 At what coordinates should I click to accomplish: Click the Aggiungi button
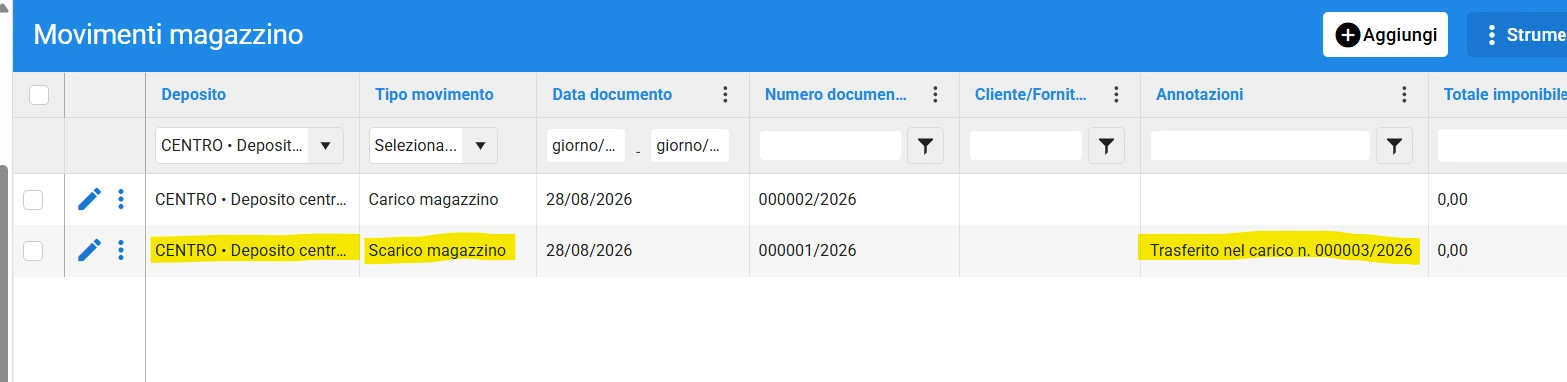tap(1385, 35)
